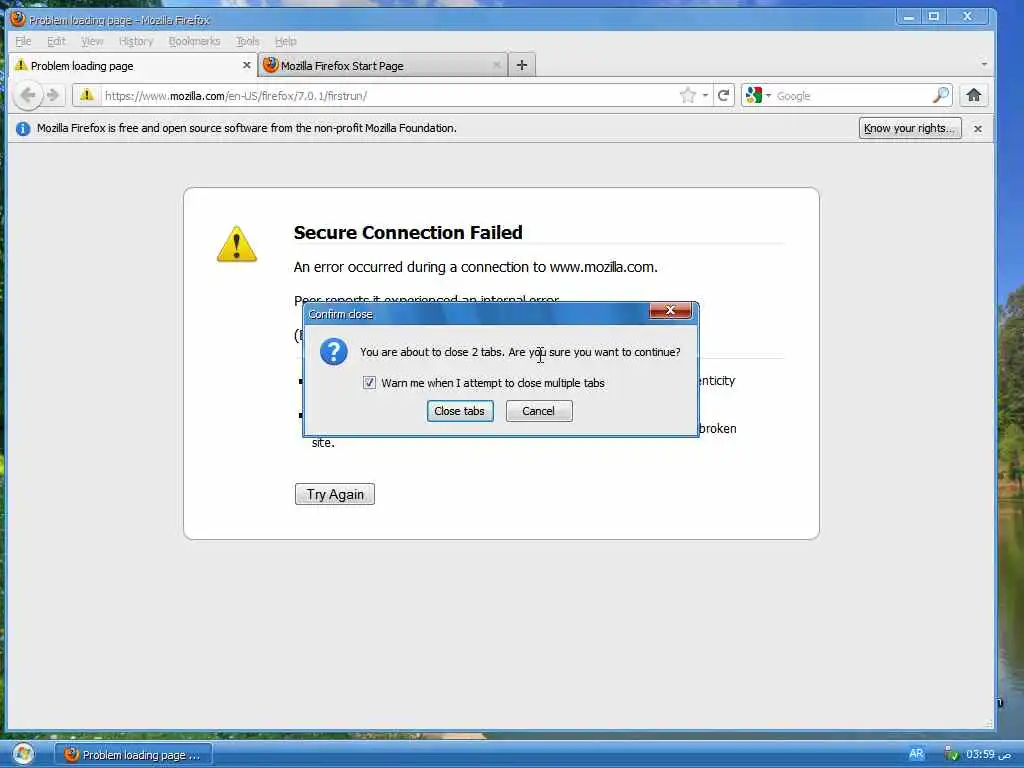This screenshot has height=768, width=1024.
Task: Open the Edit menu
Action: (56, 41)
